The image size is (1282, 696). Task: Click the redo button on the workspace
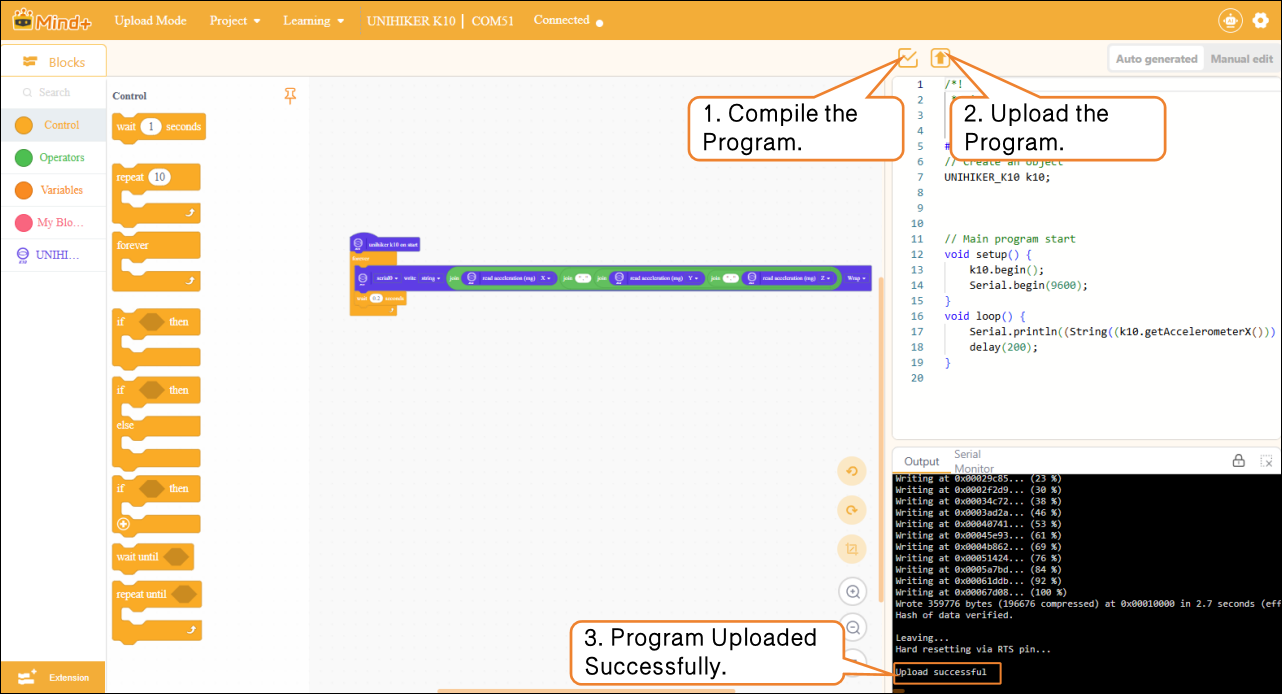[x=852, y=510]
